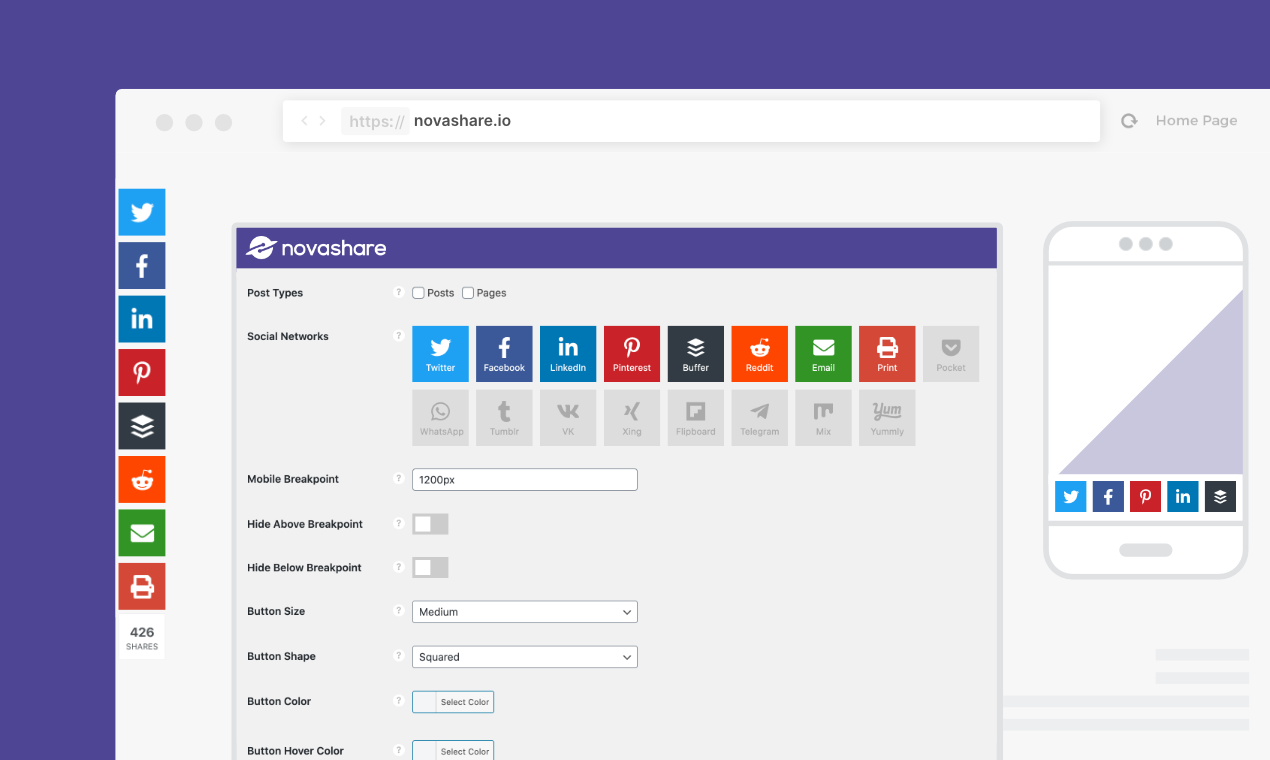Viewport: 1270px width, 760px height.
Task: Select the Email network tile in settings
Action: (x=824, y=354)
